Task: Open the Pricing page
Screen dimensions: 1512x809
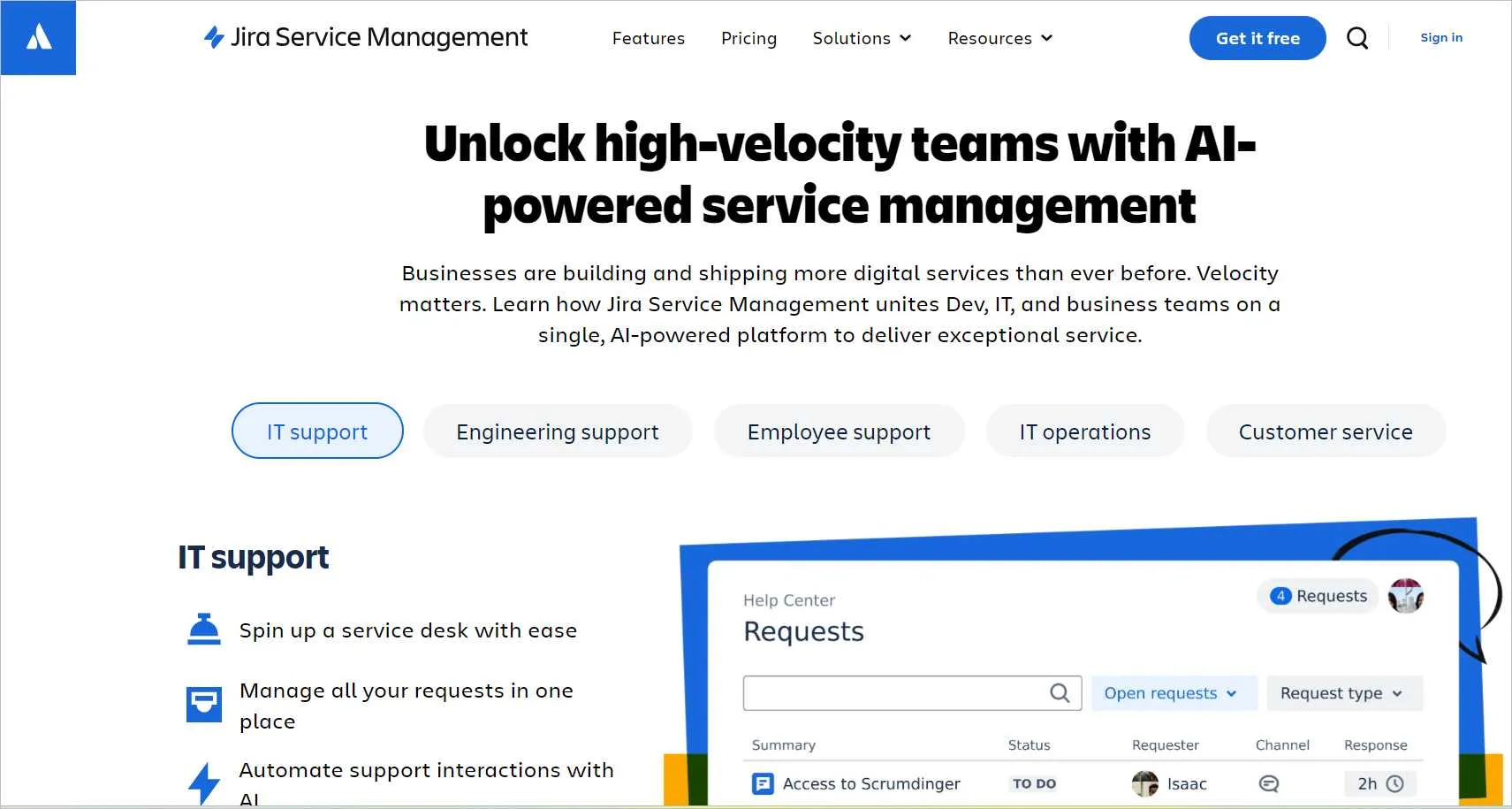Action: (x=748, y=38)
